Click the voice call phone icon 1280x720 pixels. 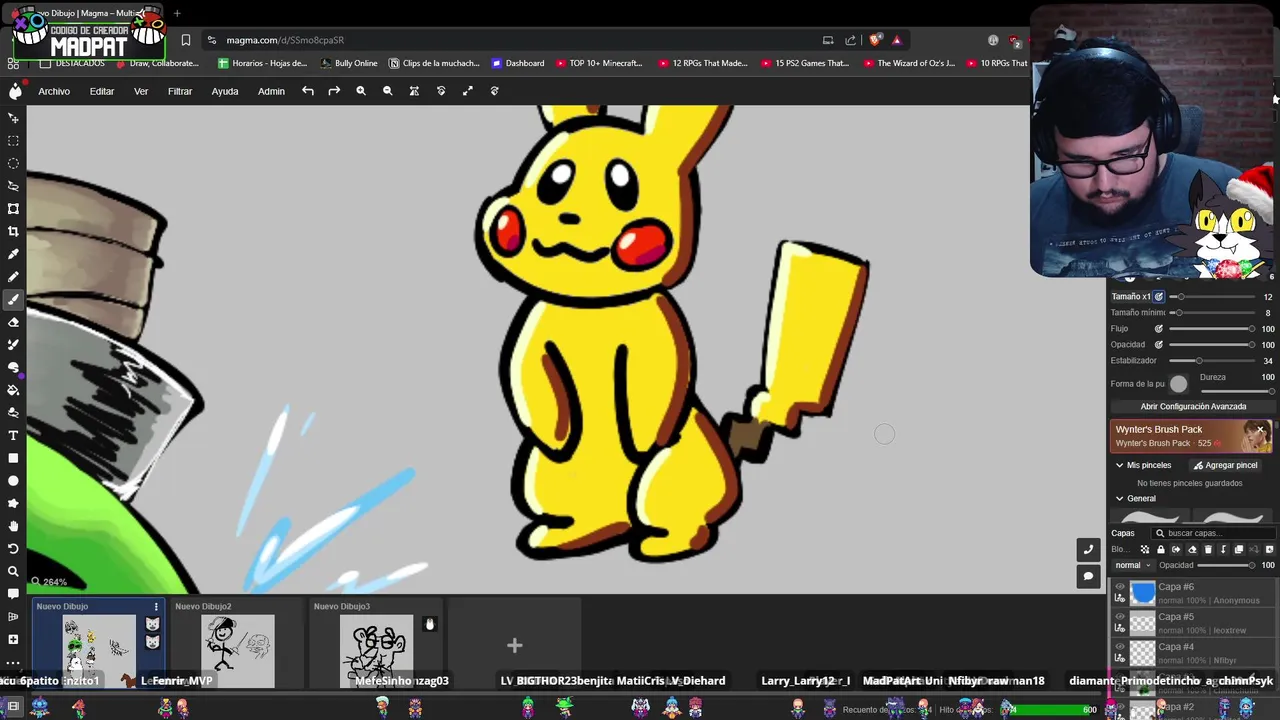pos(1088,549)
